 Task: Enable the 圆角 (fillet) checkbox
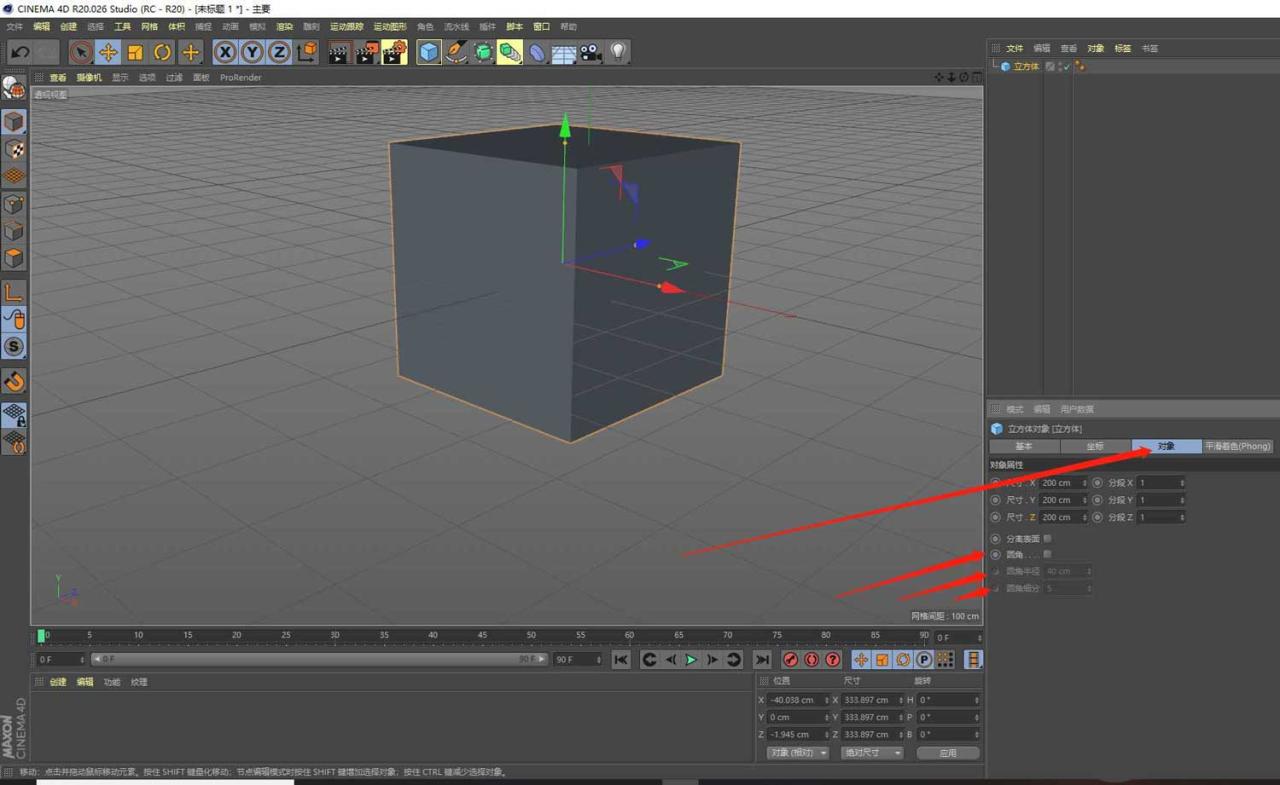(x=1047, y=554)
